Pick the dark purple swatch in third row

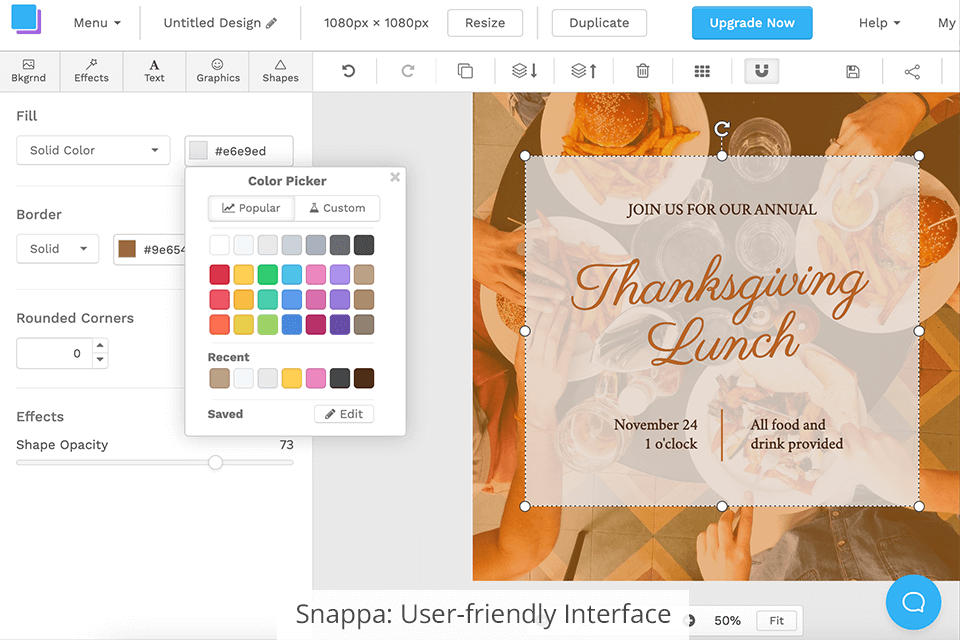pyautogui.click(x=340, y=325)
